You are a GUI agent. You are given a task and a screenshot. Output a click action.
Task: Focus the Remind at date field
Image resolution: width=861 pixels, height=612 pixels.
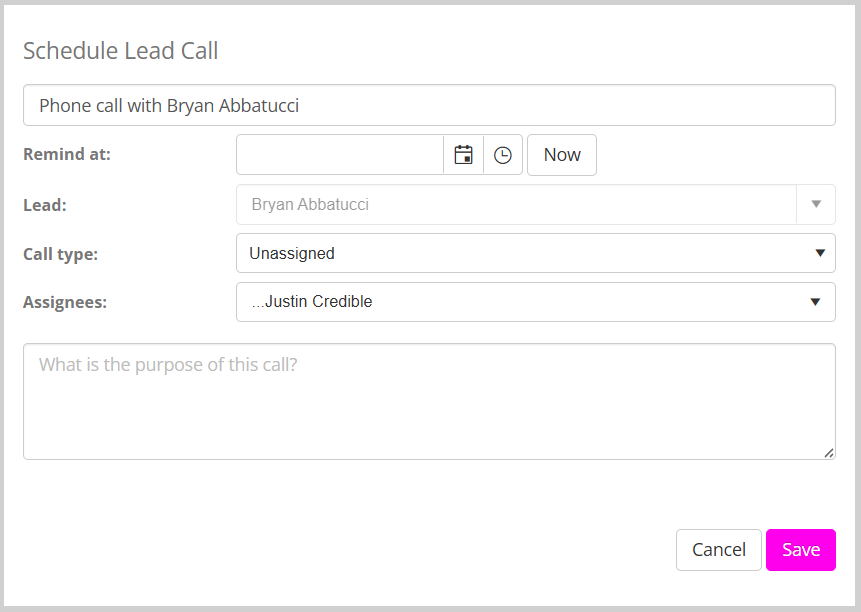point(340,155)
